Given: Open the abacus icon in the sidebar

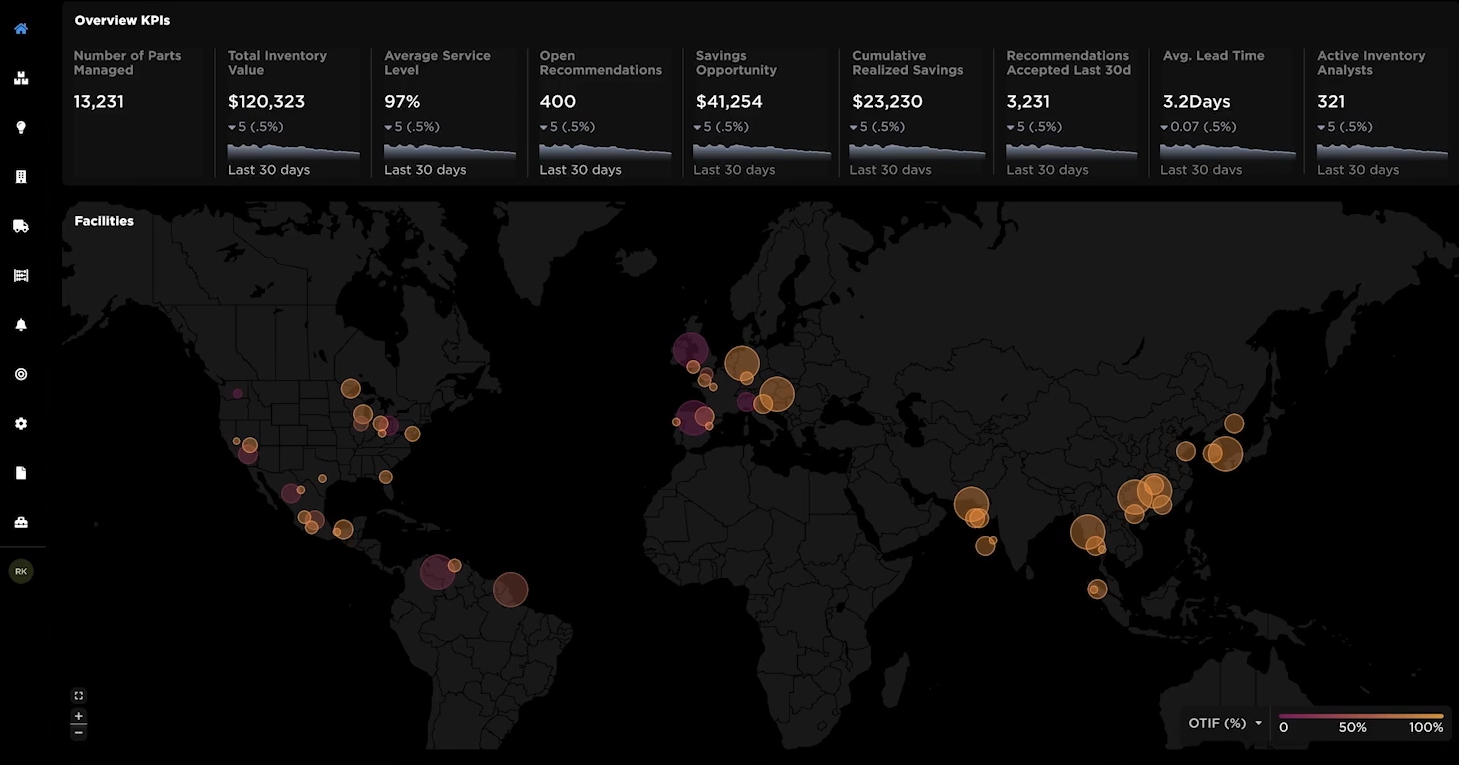Looking at the screenshot, I should 21,275.
